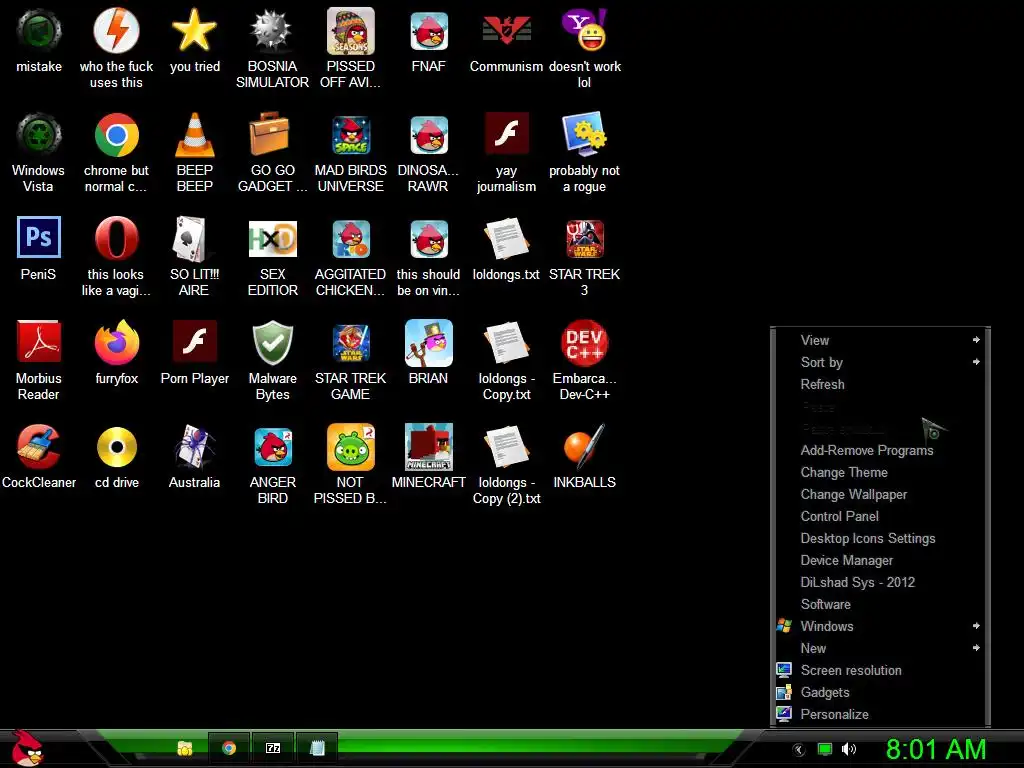Image resolution: width=1024 pixels, height=768 pixels.
Task: Choose Gadgets from context menu
Action: coord(880,692)
